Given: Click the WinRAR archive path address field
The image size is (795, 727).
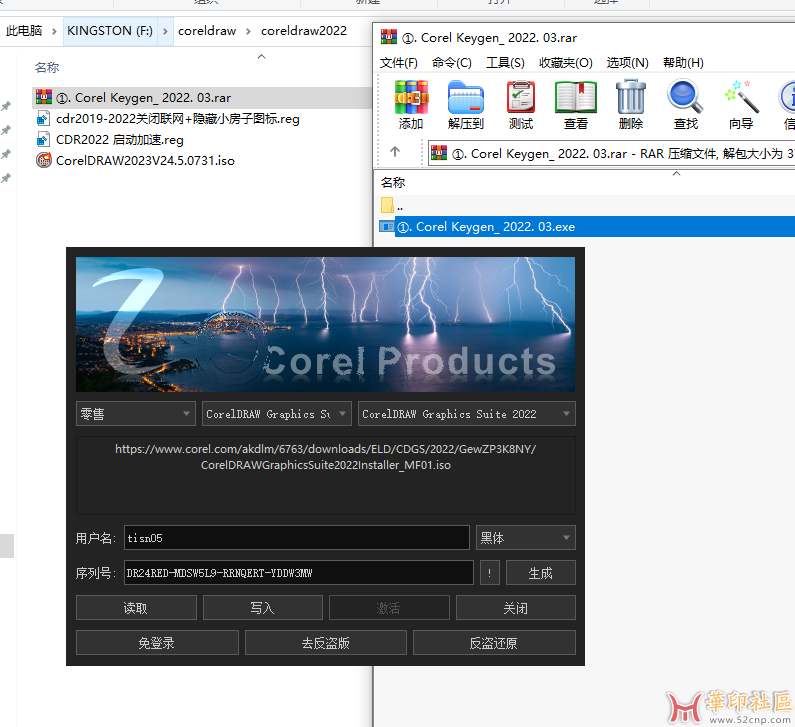Looking at the screenshot, I should 611,153.
